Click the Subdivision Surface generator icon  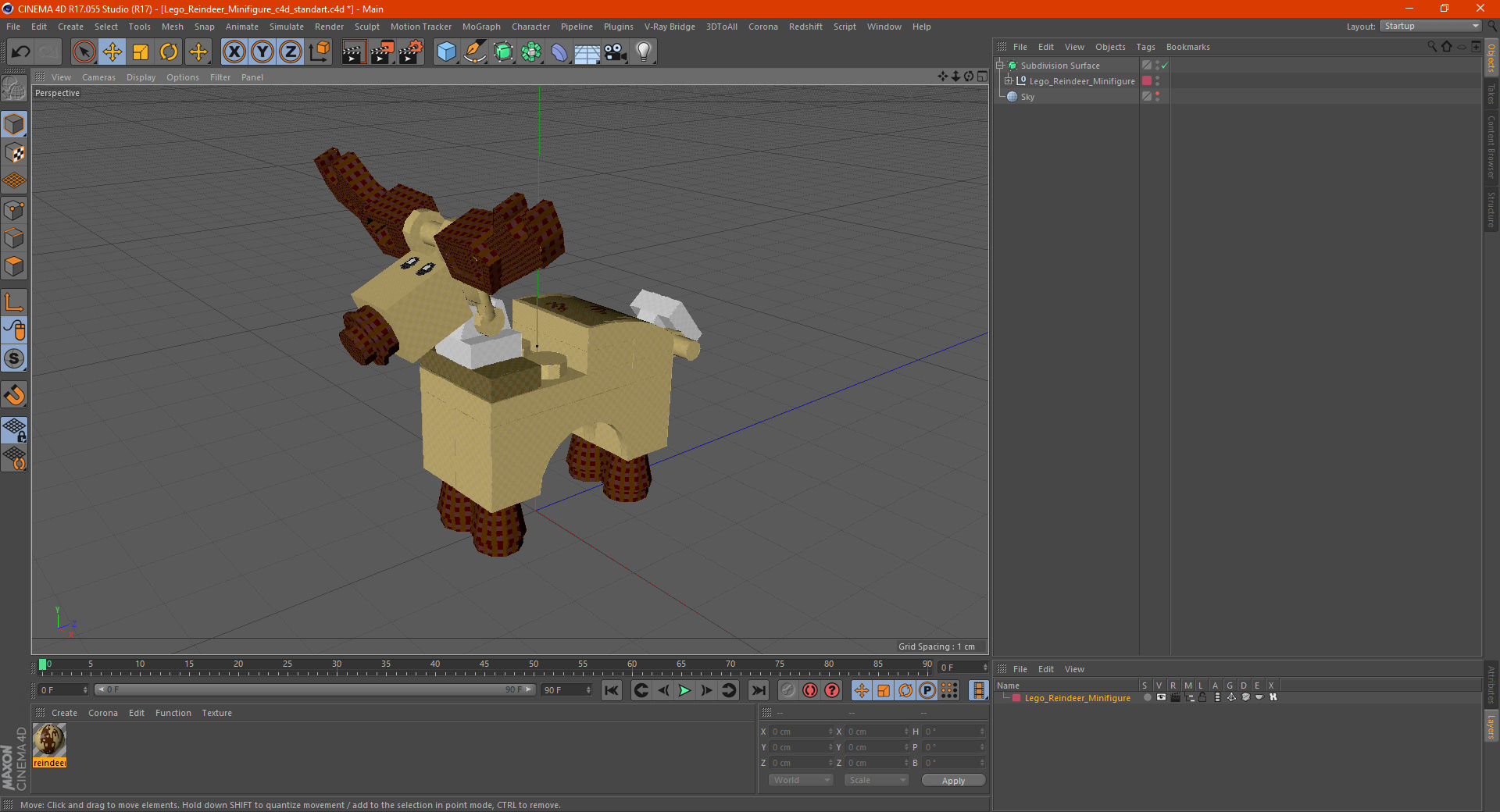[503, 52]
